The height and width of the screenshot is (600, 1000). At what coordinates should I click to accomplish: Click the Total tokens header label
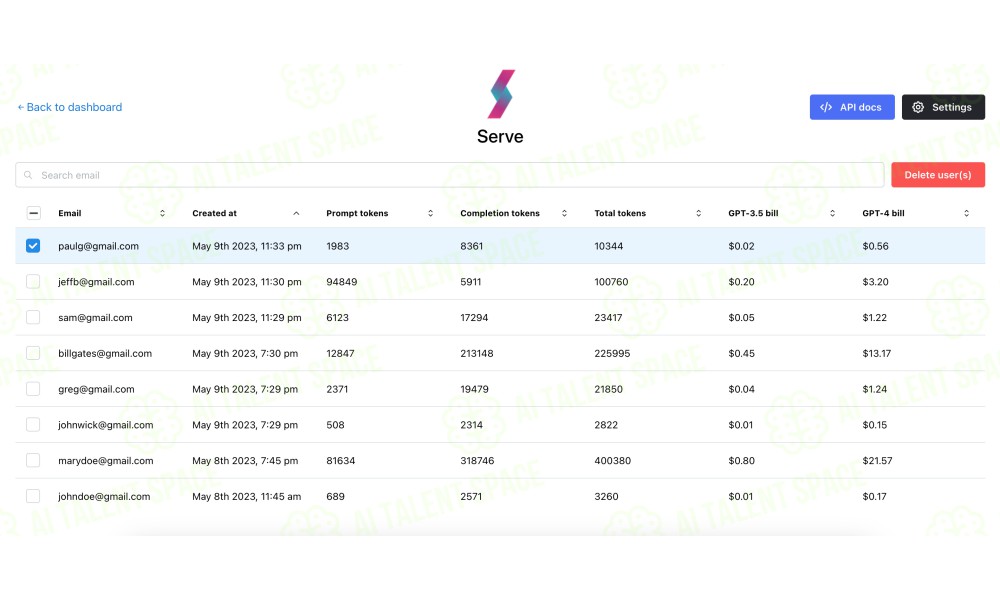[x=620, y=213]
